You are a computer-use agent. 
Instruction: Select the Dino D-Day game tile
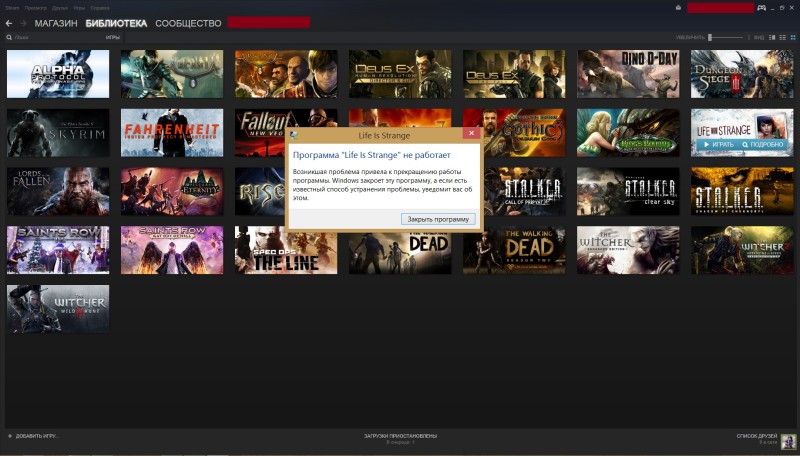click(628, 74)
